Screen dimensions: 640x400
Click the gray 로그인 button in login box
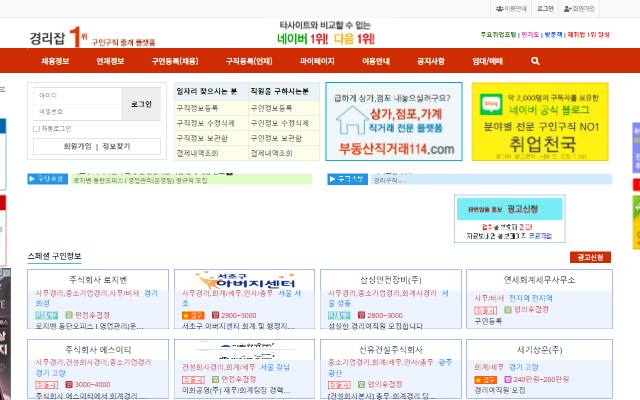pos(141,104)
